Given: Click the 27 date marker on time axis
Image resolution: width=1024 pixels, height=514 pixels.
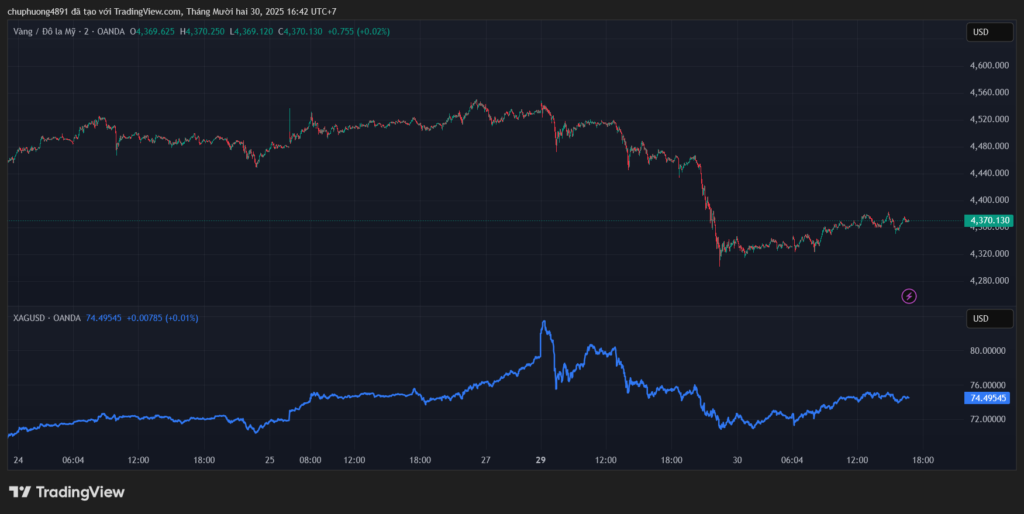Looking at the screenshot, I should 485,461.
